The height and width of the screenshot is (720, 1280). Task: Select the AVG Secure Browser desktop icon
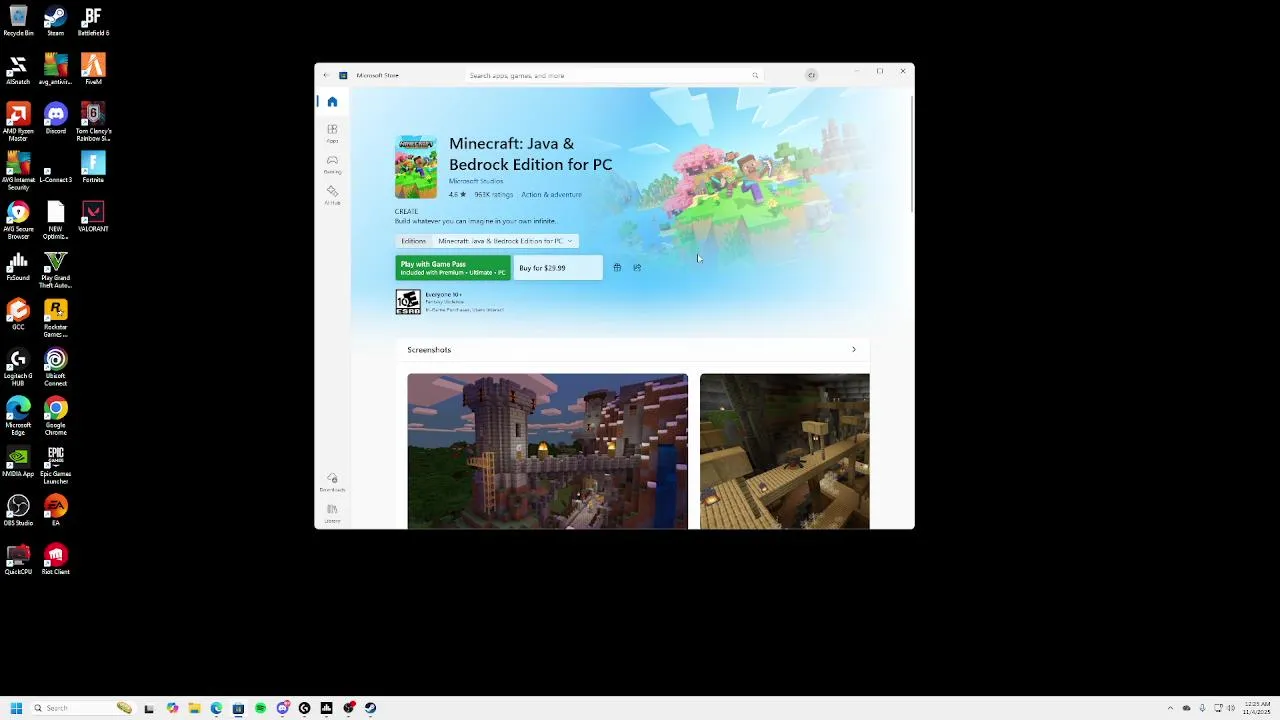tap(18, 221)
